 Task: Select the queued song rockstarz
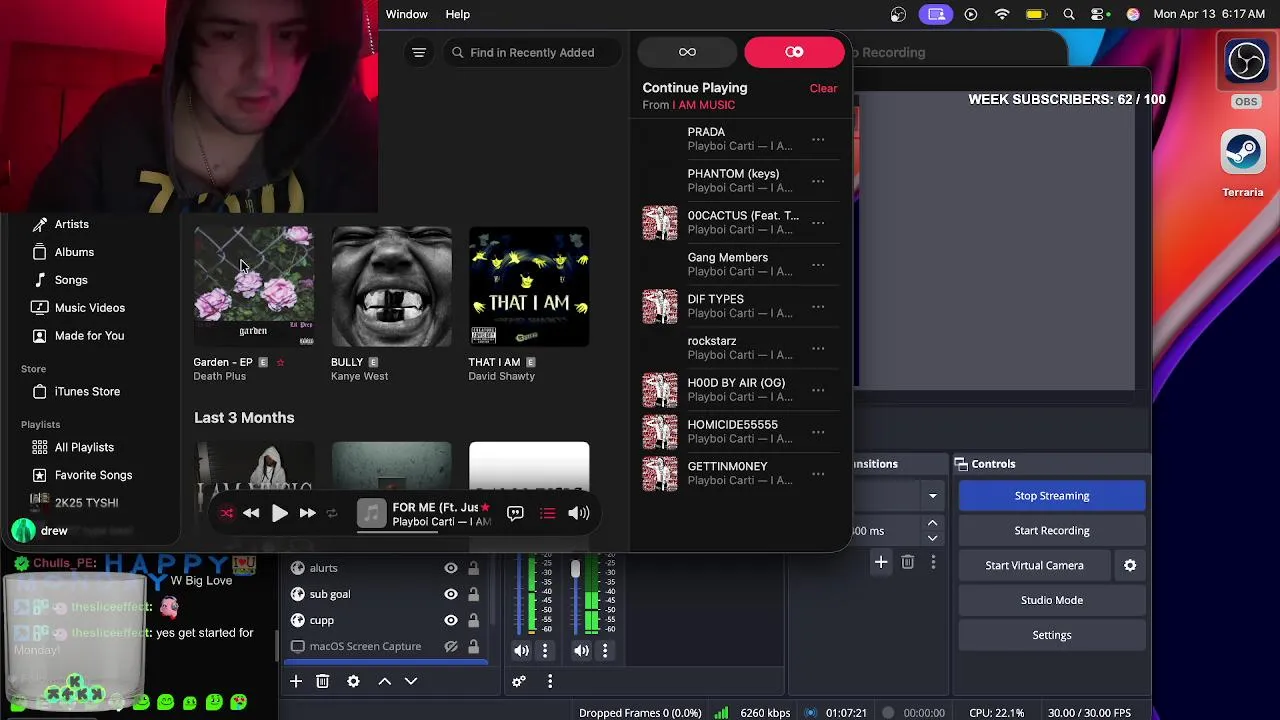pos(740,348)
